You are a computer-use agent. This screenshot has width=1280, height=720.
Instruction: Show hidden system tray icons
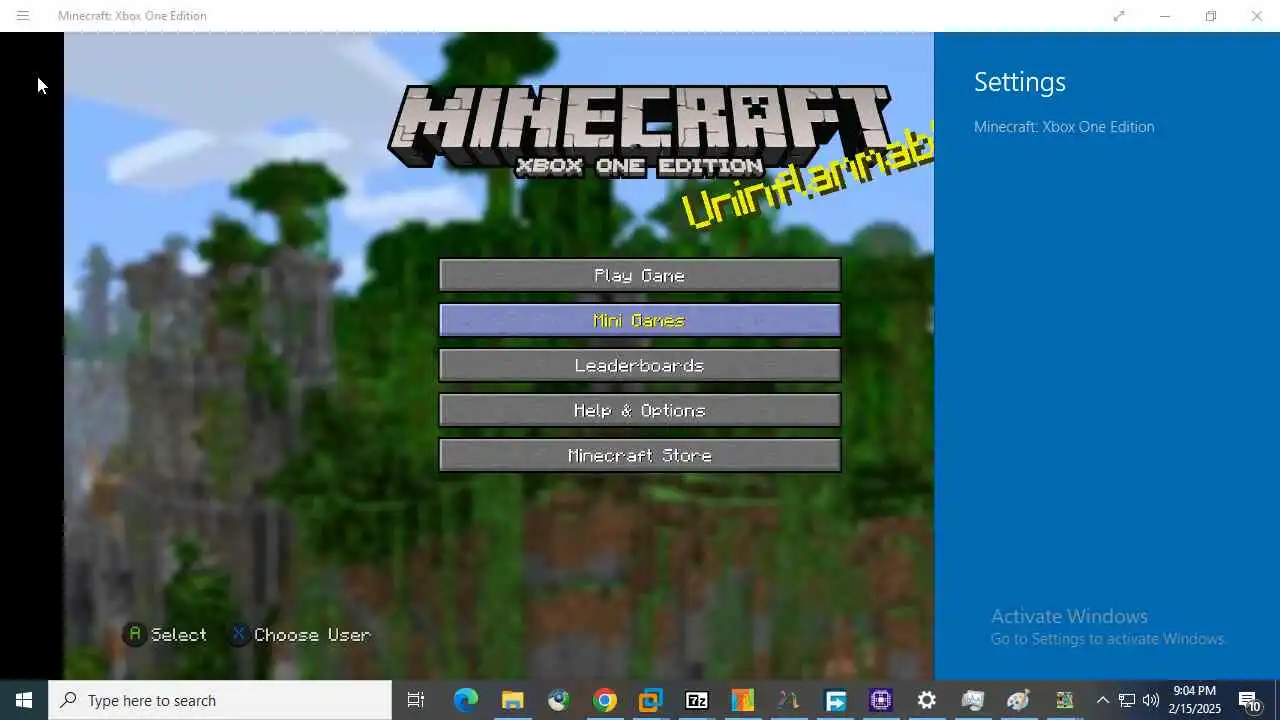(x=1102, y=700)
